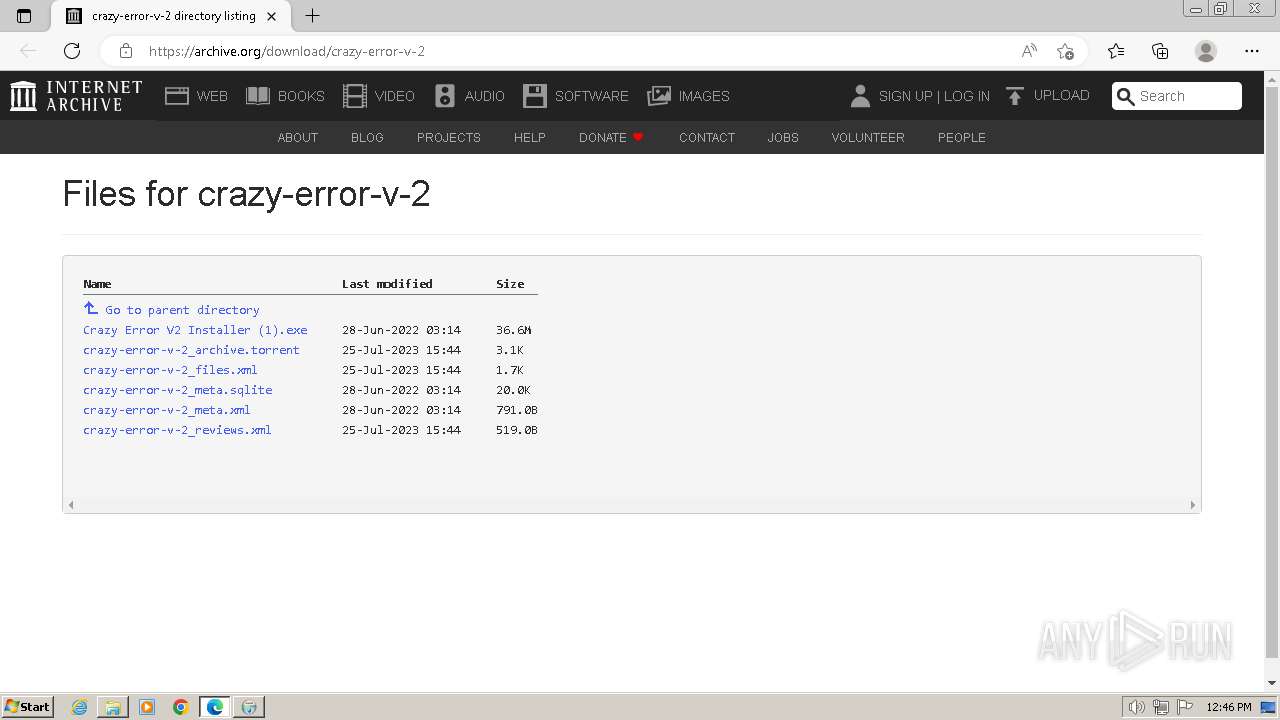Open a new browser tab
1280x720 pixels.
tap(312, 16)
